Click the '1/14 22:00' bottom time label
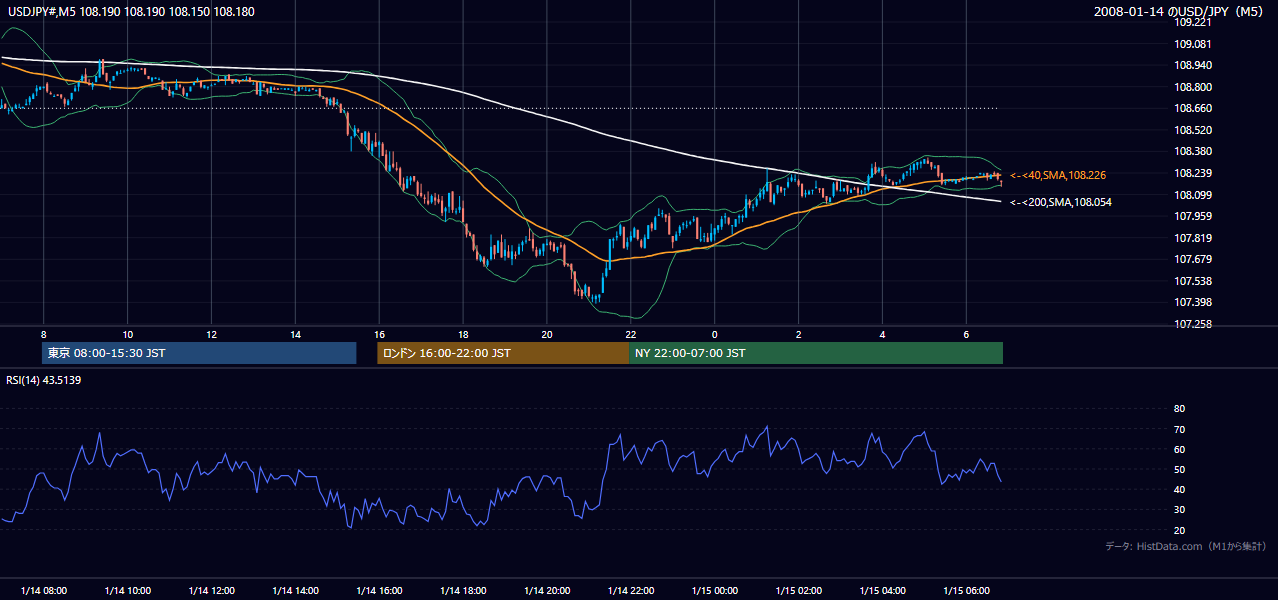This screenshot has width=1278, height=600. (x=630, y=591)
